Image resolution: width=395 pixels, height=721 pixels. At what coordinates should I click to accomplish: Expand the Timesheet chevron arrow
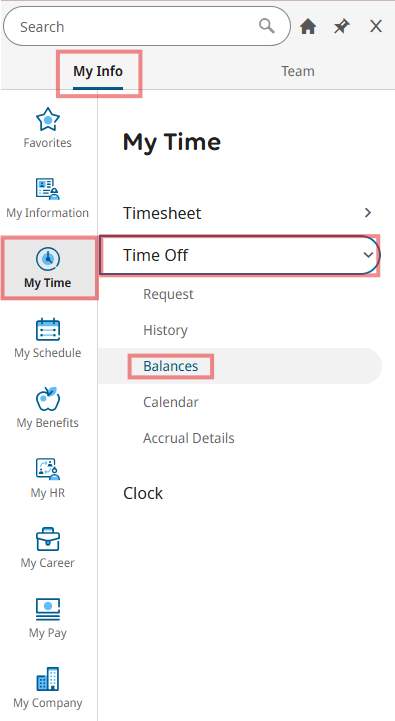tap(368, 212)
